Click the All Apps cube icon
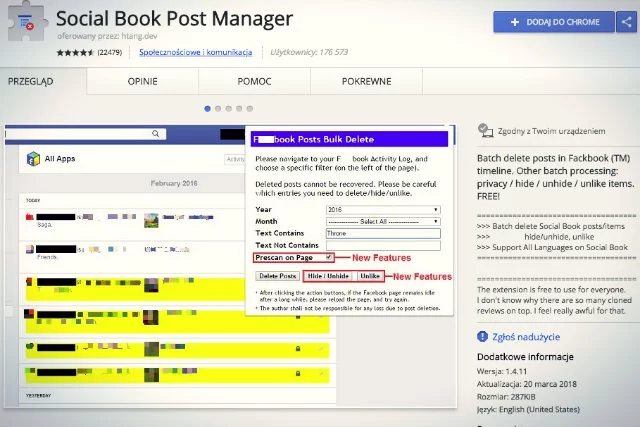 click(33, 159)
